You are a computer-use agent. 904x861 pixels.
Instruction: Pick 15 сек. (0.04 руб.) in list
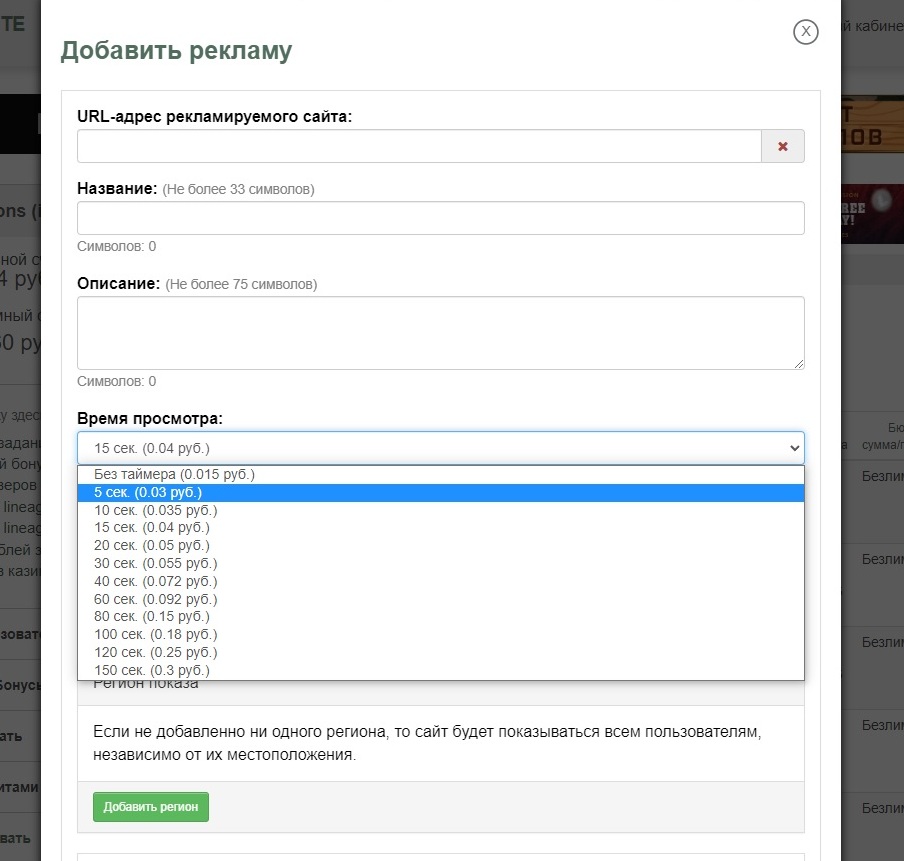[152, 527]
